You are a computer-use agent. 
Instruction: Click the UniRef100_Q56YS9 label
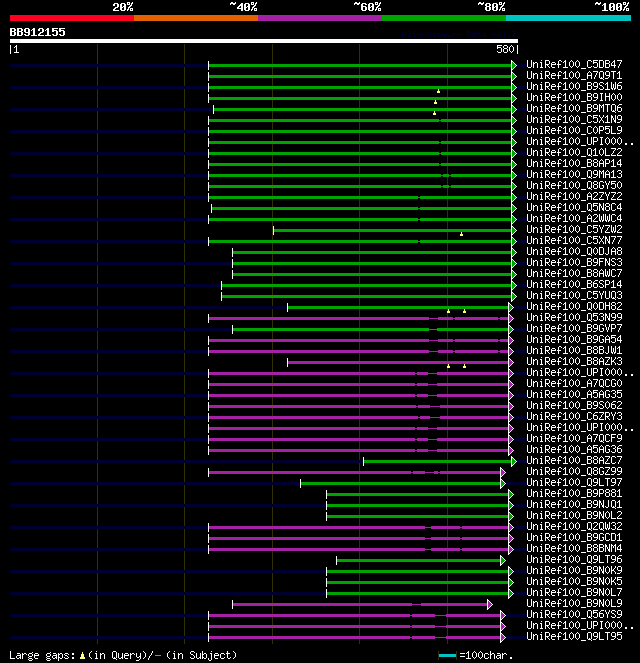pos(574,614)
